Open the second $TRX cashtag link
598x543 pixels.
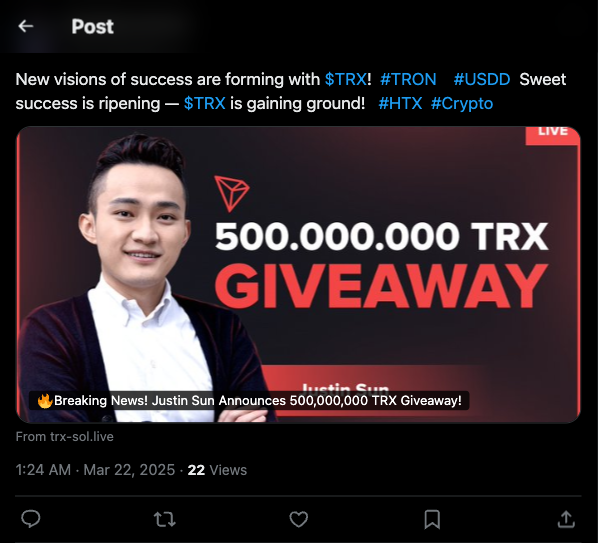(204, 103)
